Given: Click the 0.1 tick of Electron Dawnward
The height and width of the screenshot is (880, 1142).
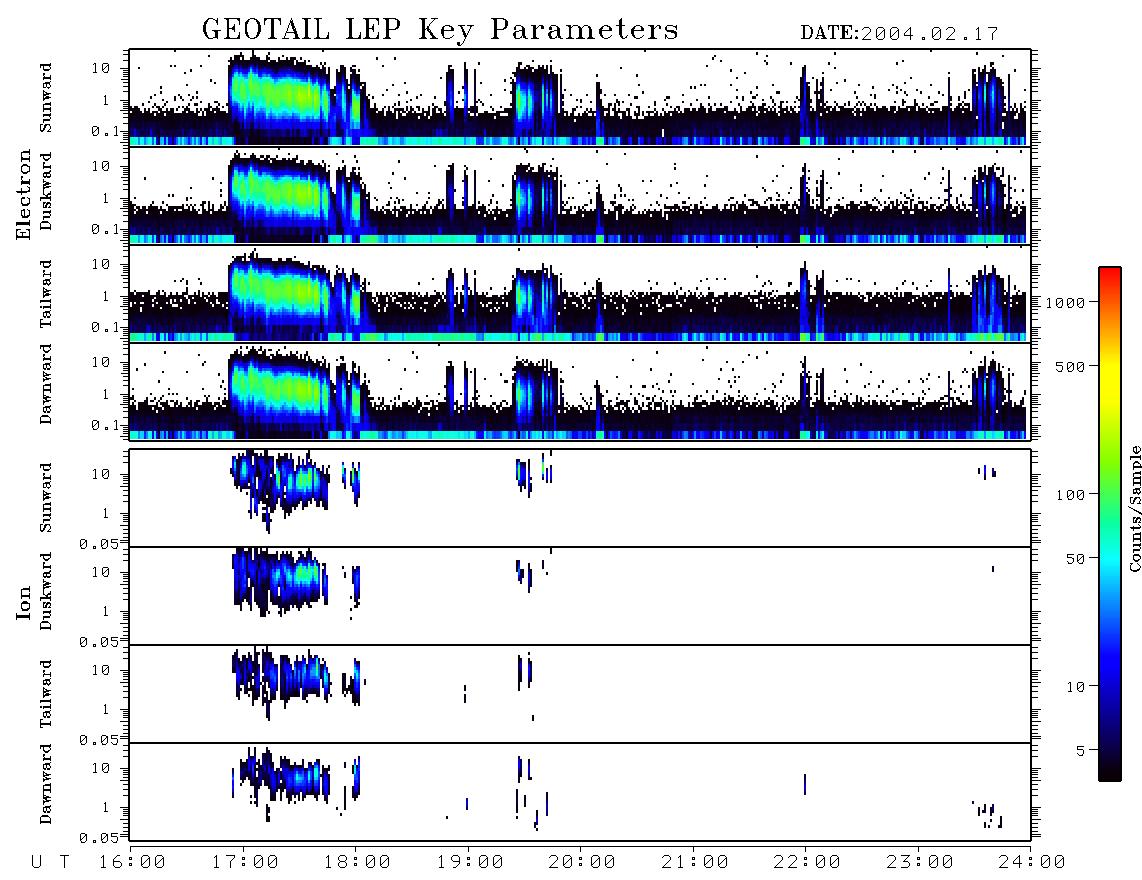Looking at the screenshot, I should pyautogui.click(x=105, y=426).
